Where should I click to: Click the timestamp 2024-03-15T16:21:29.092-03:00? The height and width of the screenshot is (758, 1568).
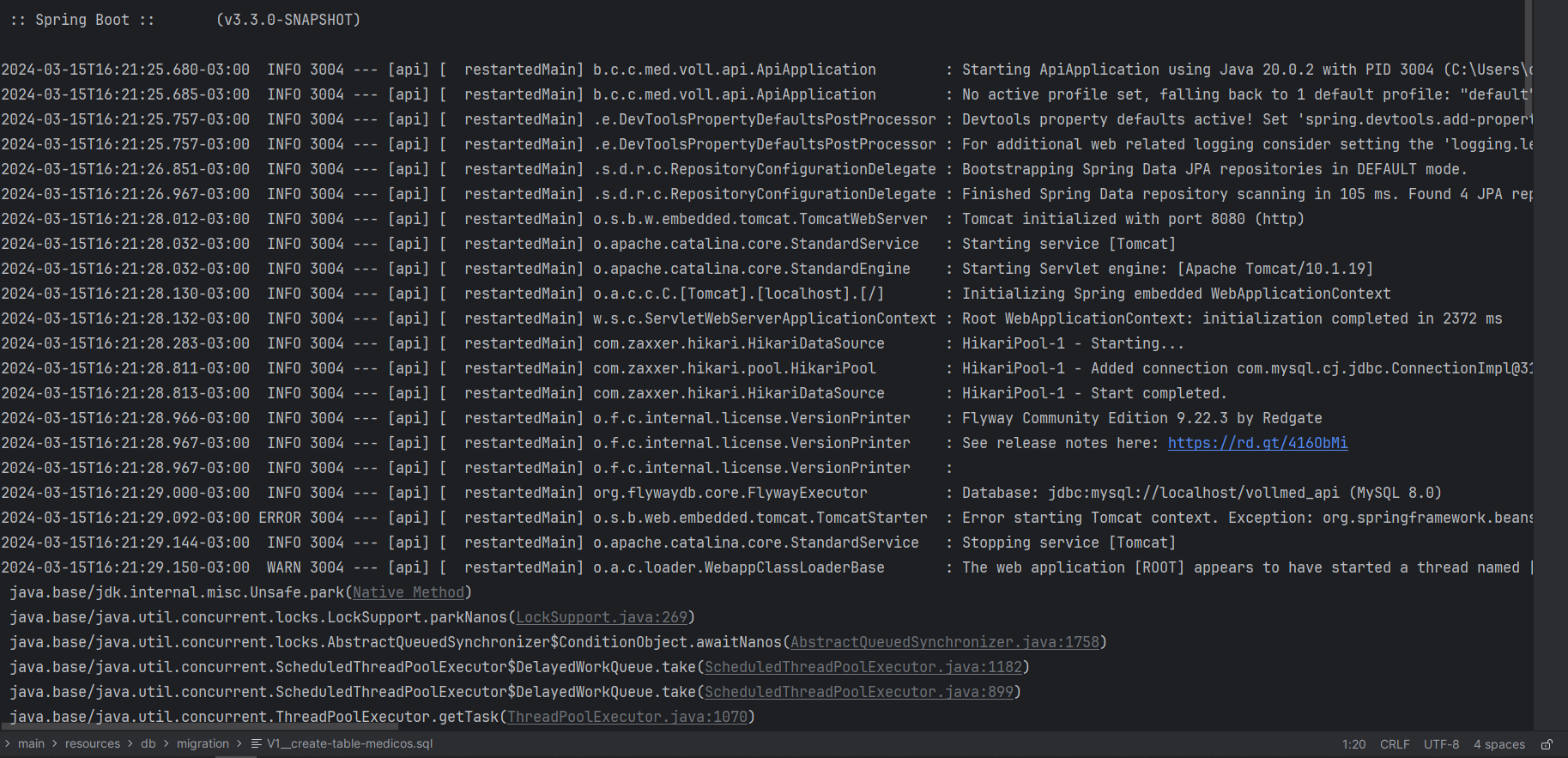point(125,518)
